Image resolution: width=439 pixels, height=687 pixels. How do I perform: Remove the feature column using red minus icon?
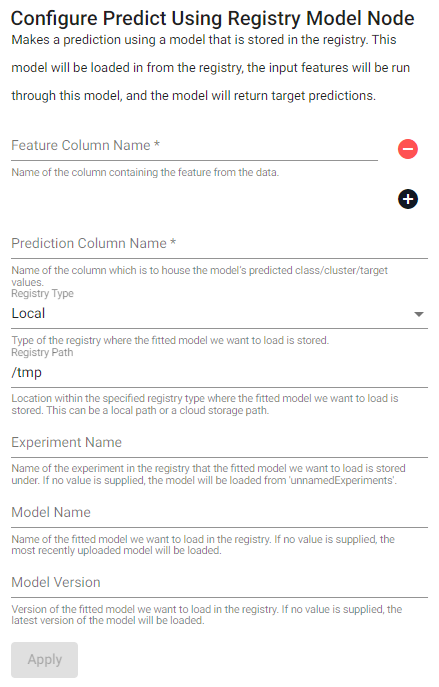pos(407,149)
